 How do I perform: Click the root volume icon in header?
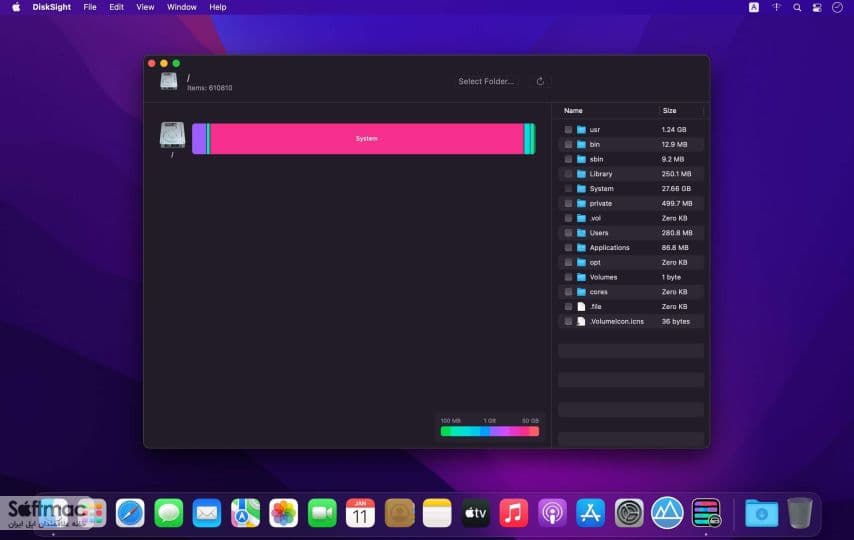tap(169, 81)
